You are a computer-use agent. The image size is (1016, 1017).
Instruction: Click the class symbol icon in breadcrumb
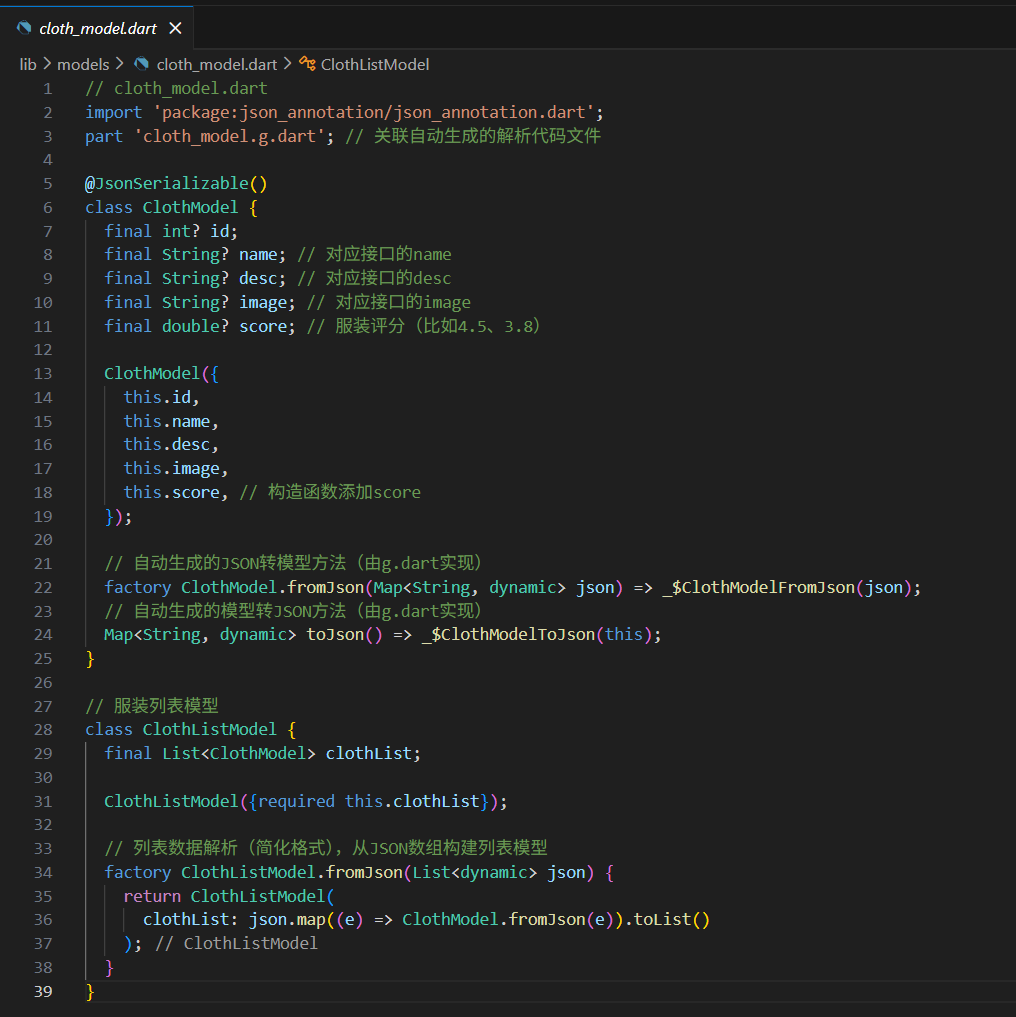pyautogui.click(x=308, y=64)
